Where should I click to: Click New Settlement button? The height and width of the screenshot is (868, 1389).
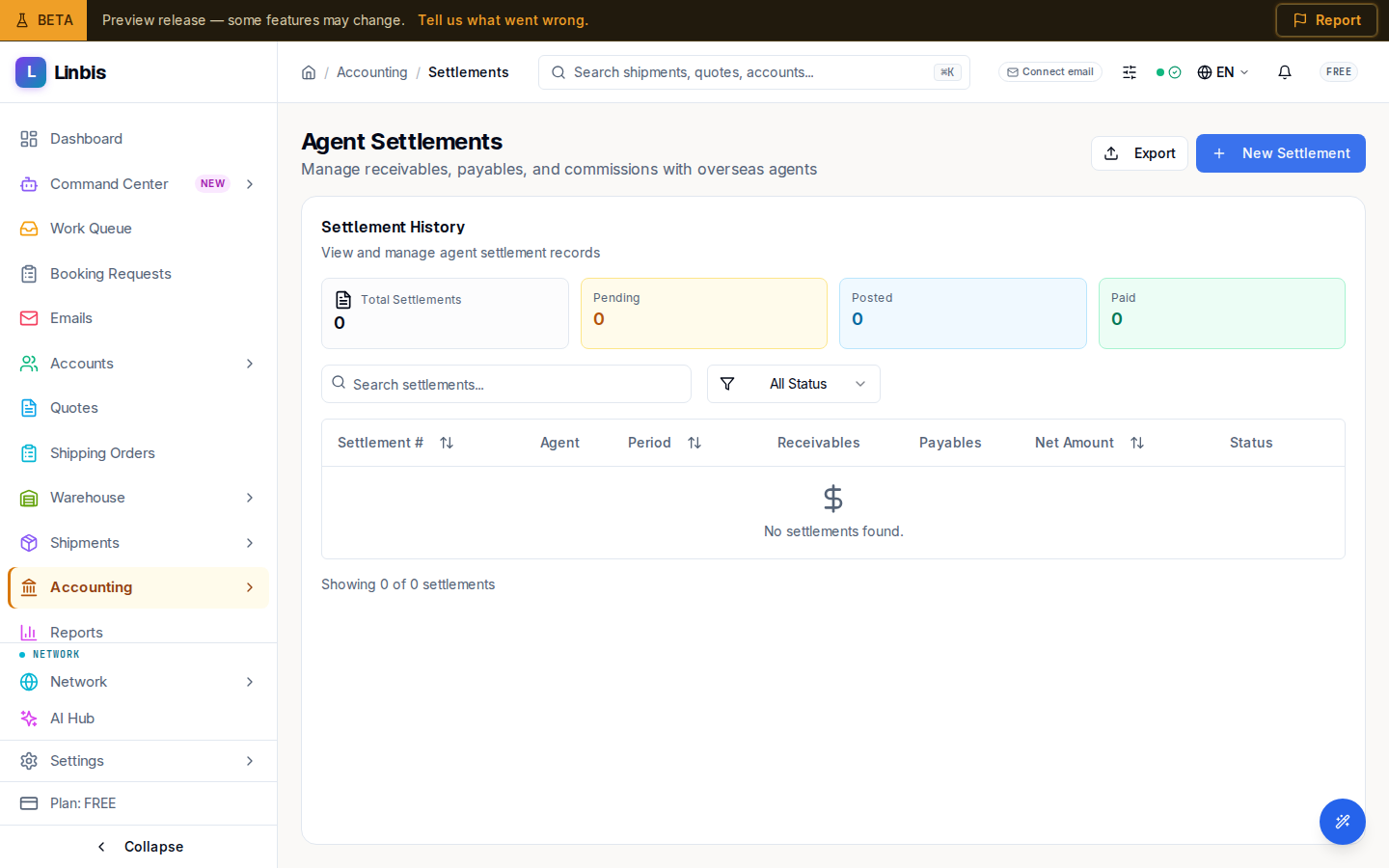point(1281,153)
